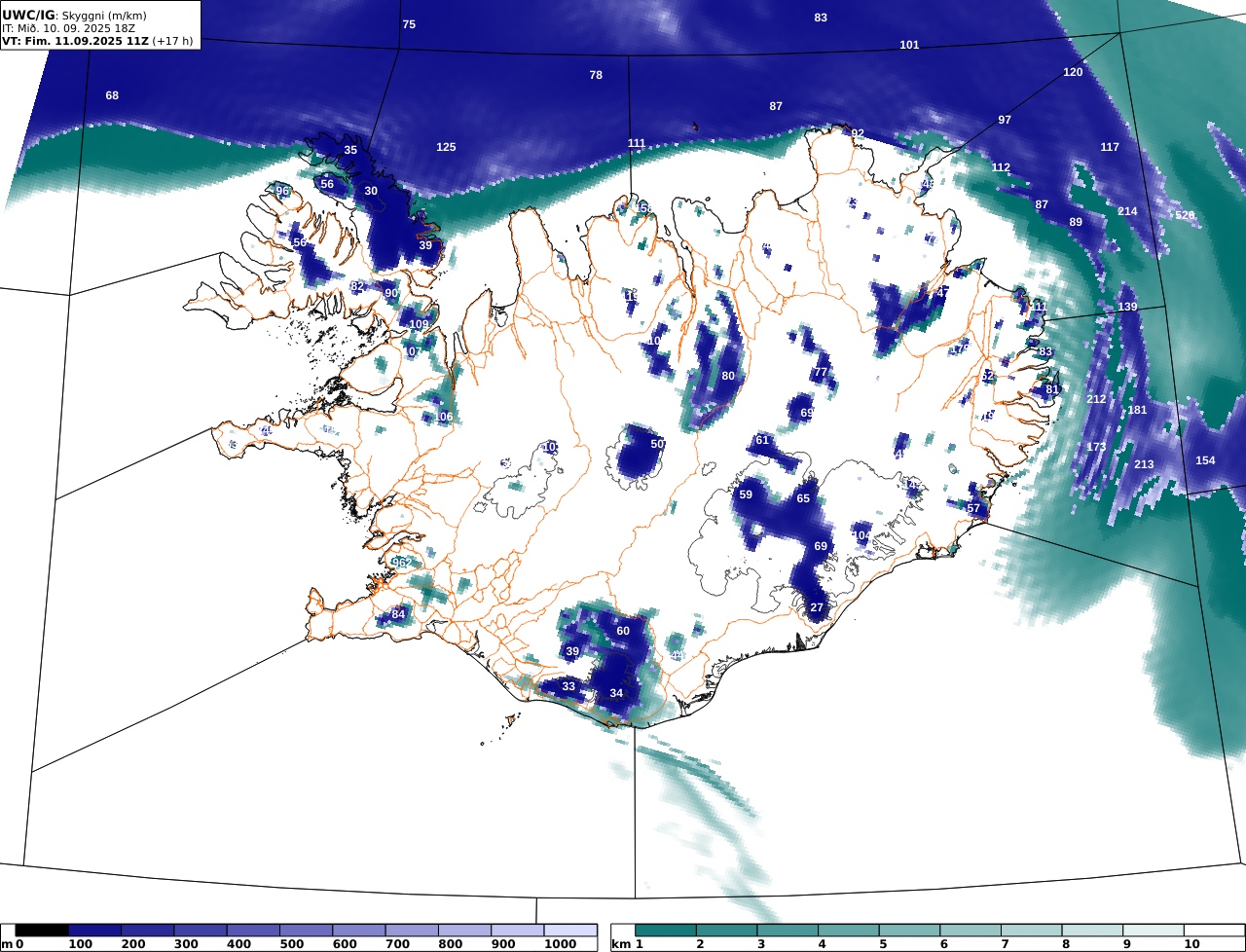1246x952 pixels.
Task: Click visibility value '173' off the east coast
Action: tap(1096, 447)
